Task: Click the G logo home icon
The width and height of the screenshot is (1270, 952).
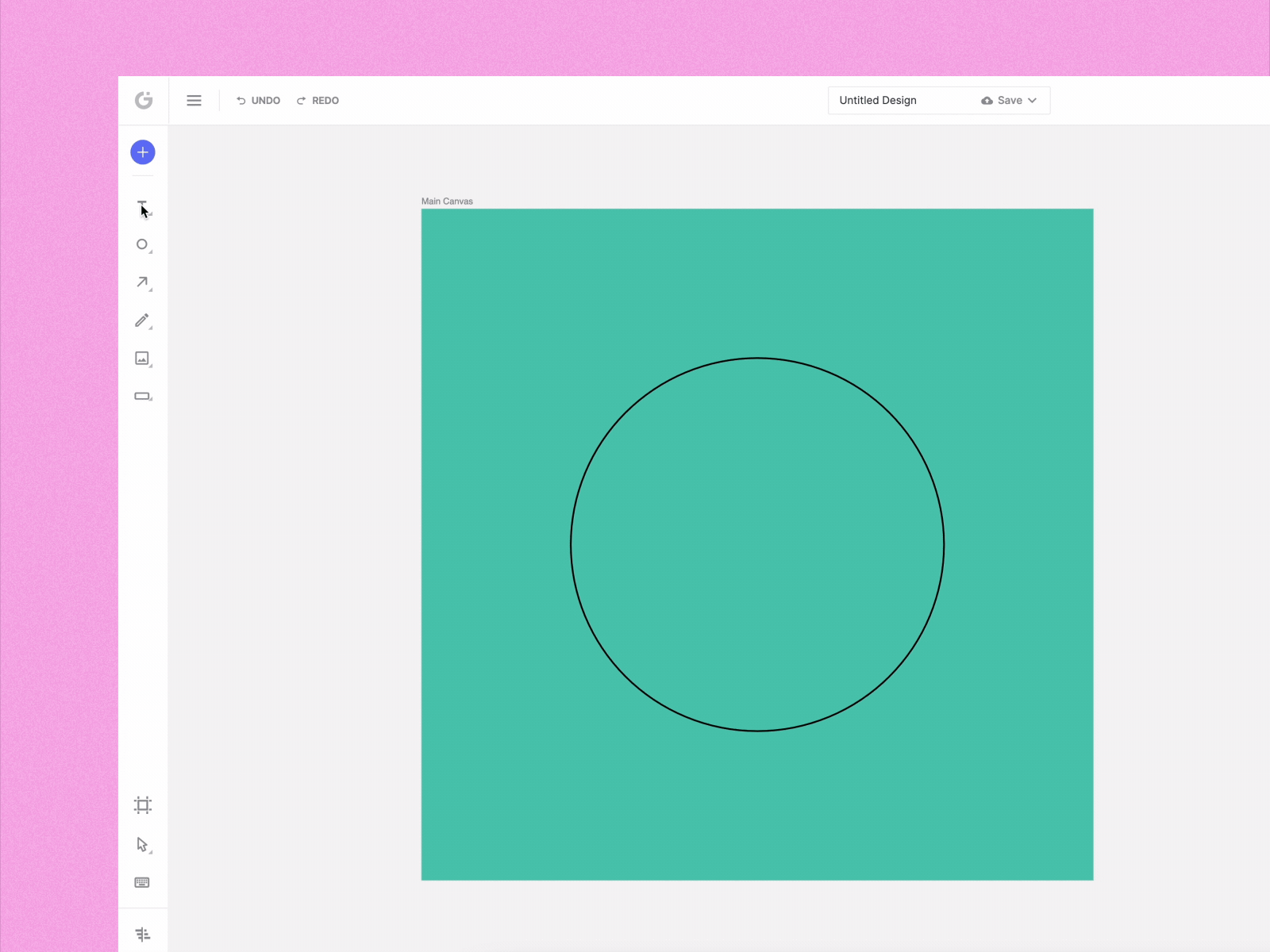Action: tap(144, 100)
